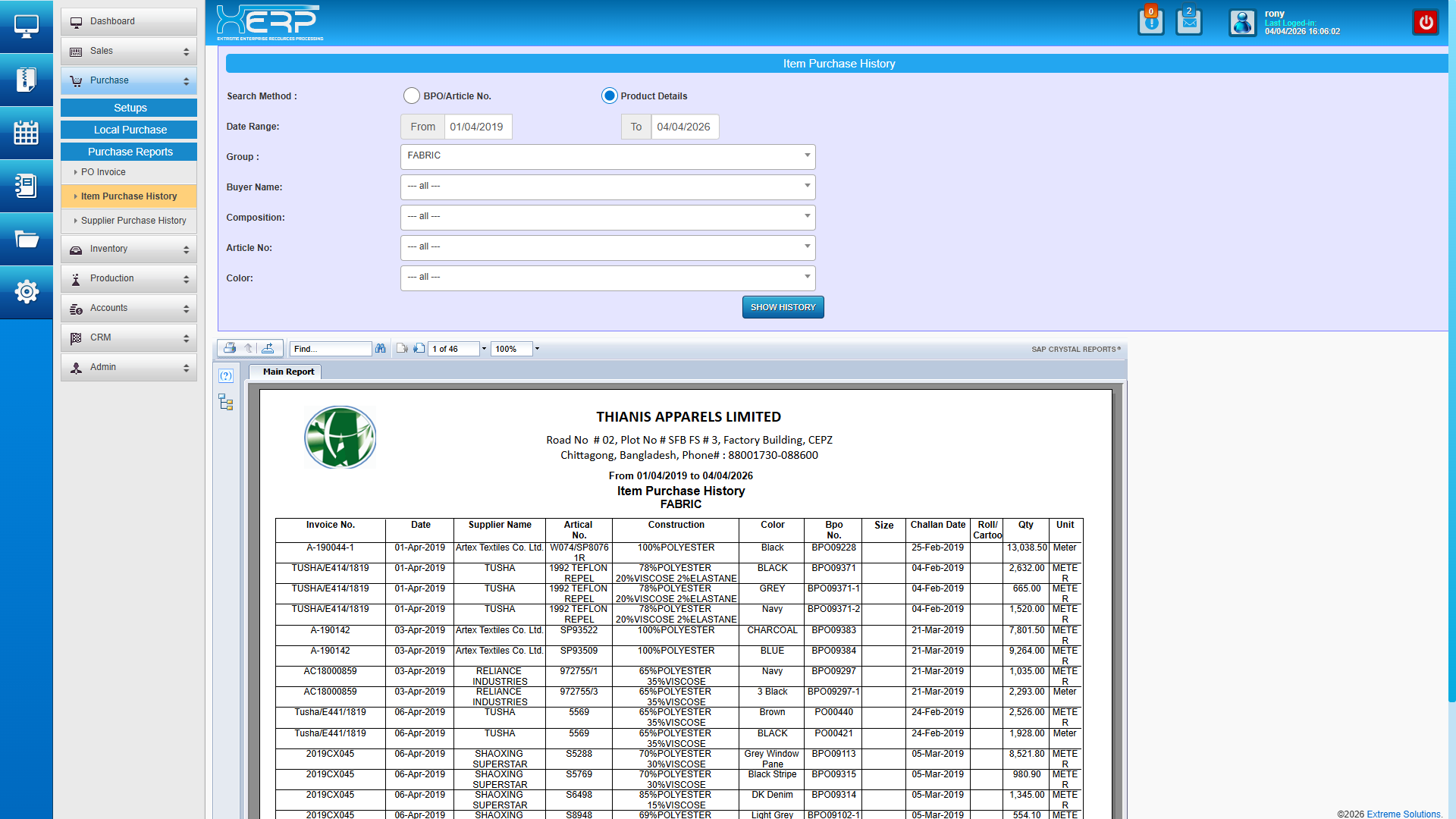Screen dimensions: 1456x819
Task: Switch to the Main Report tab
Action: pyautogui.click(x=288, y=372)
